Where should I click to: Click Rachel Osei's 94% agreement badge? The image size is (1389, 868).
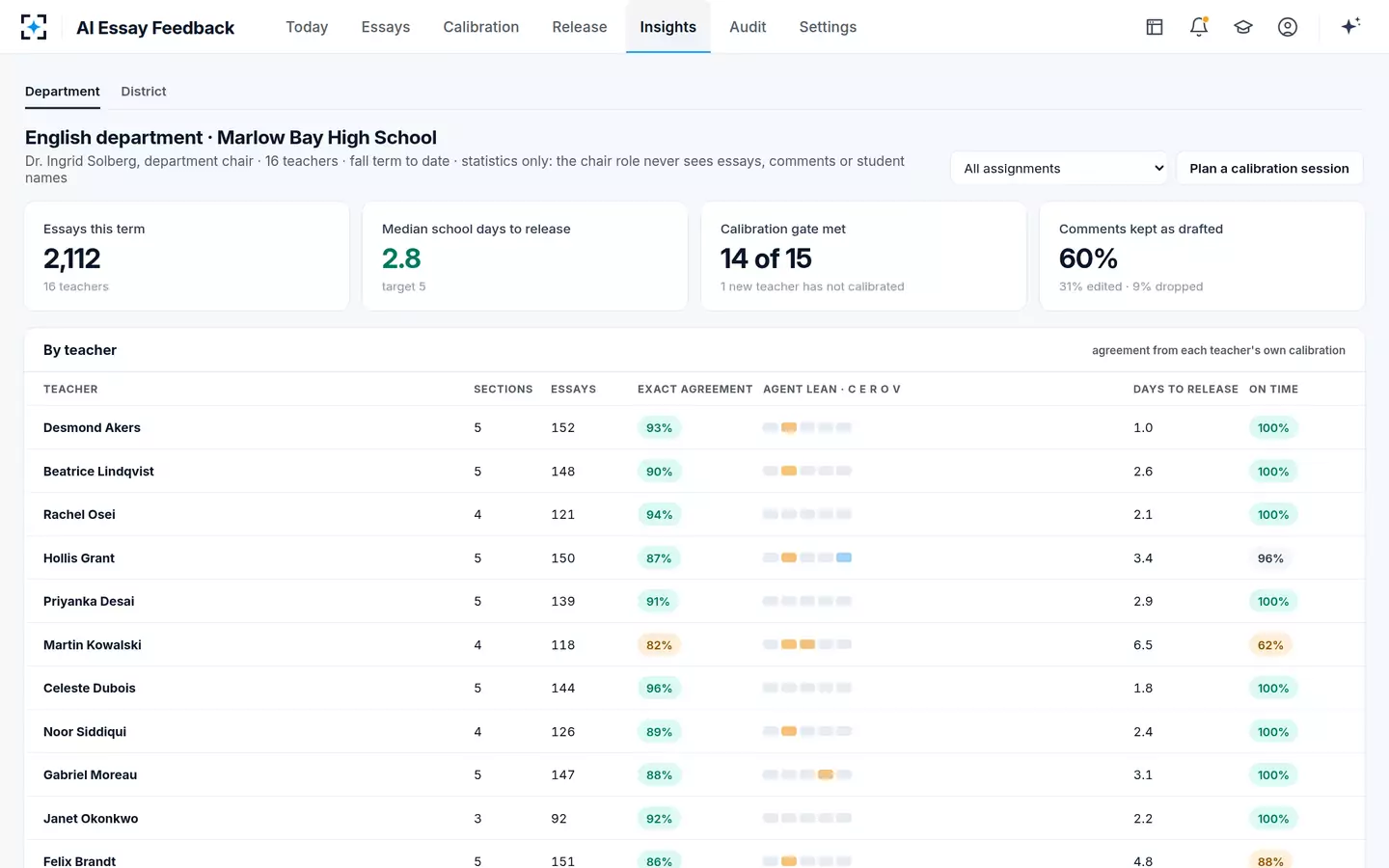tap(660, 515)
